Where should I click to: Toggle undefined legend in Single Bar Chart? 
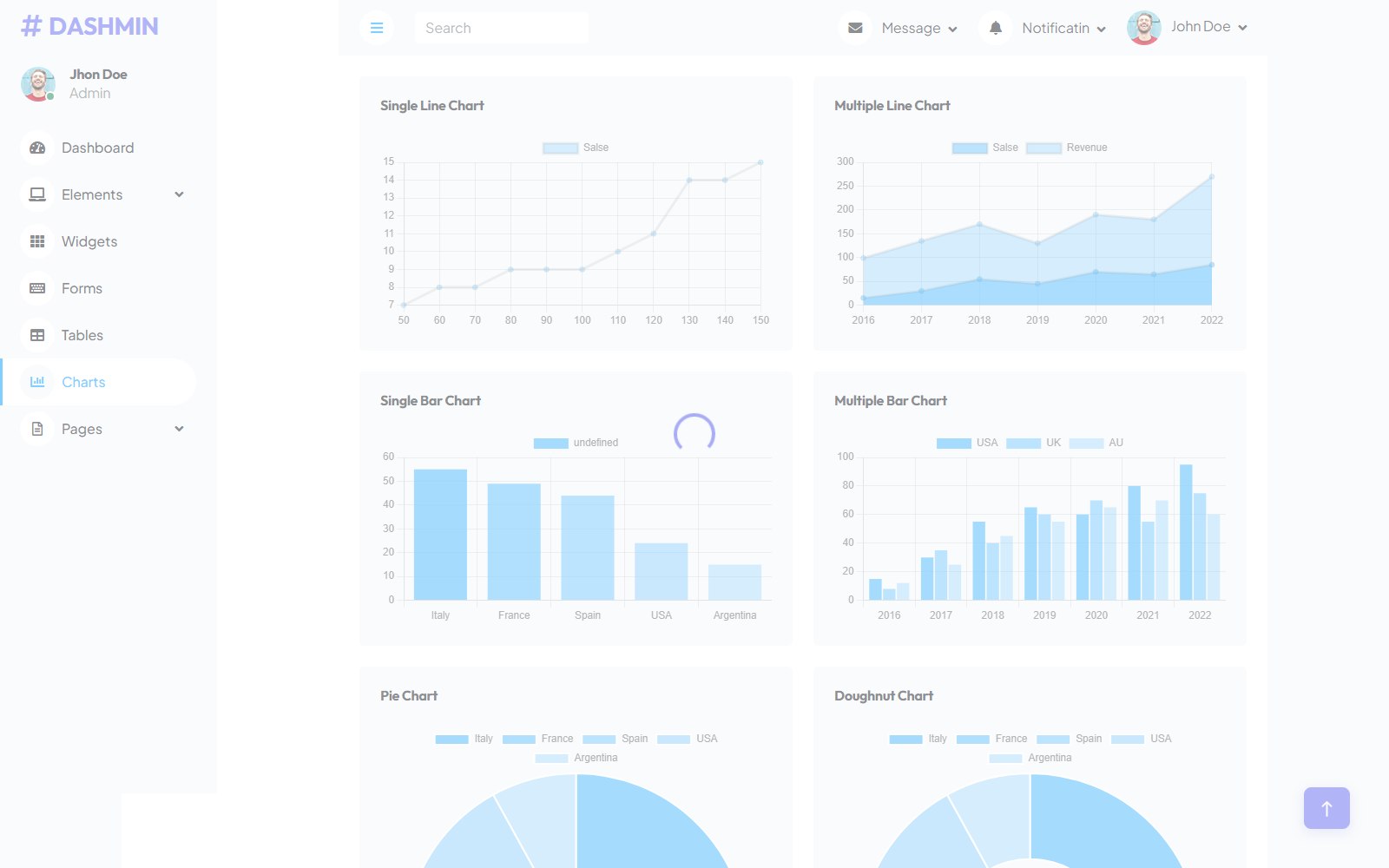[x=576, y=443]
